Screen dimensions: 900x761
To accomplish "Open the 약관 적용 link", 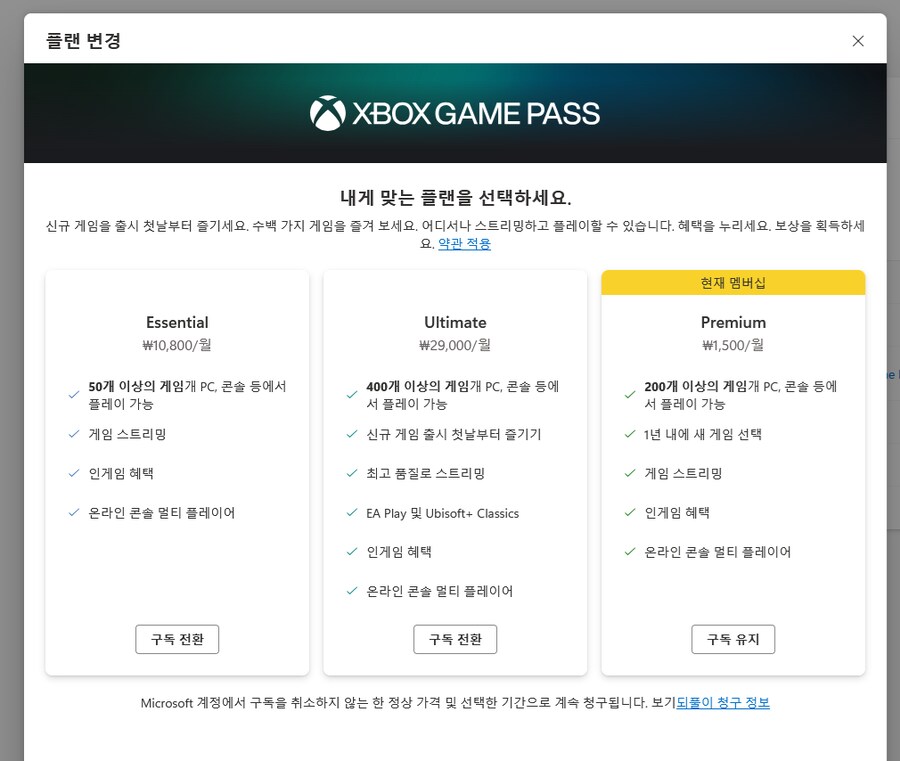I will pos(463,243).
